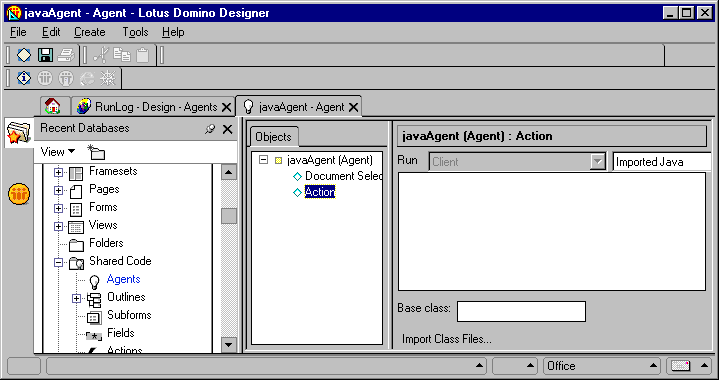Collapse the Shared Code tree node

(58, 263)
